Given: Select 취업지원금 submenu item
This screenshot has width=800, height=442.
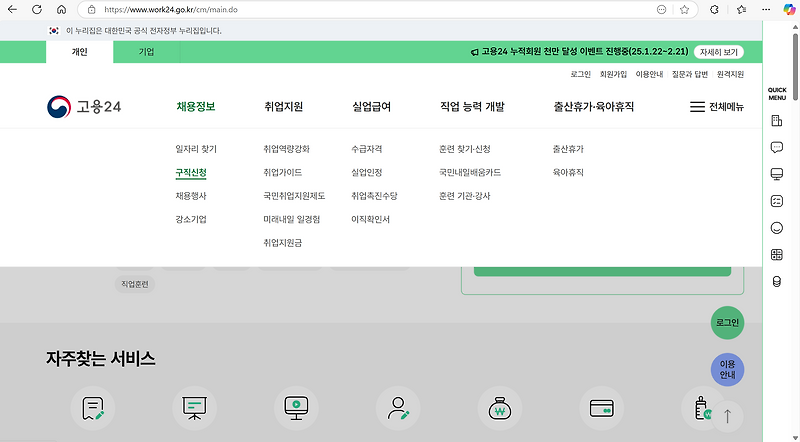Looking at the screenshot, I should 283,243.
